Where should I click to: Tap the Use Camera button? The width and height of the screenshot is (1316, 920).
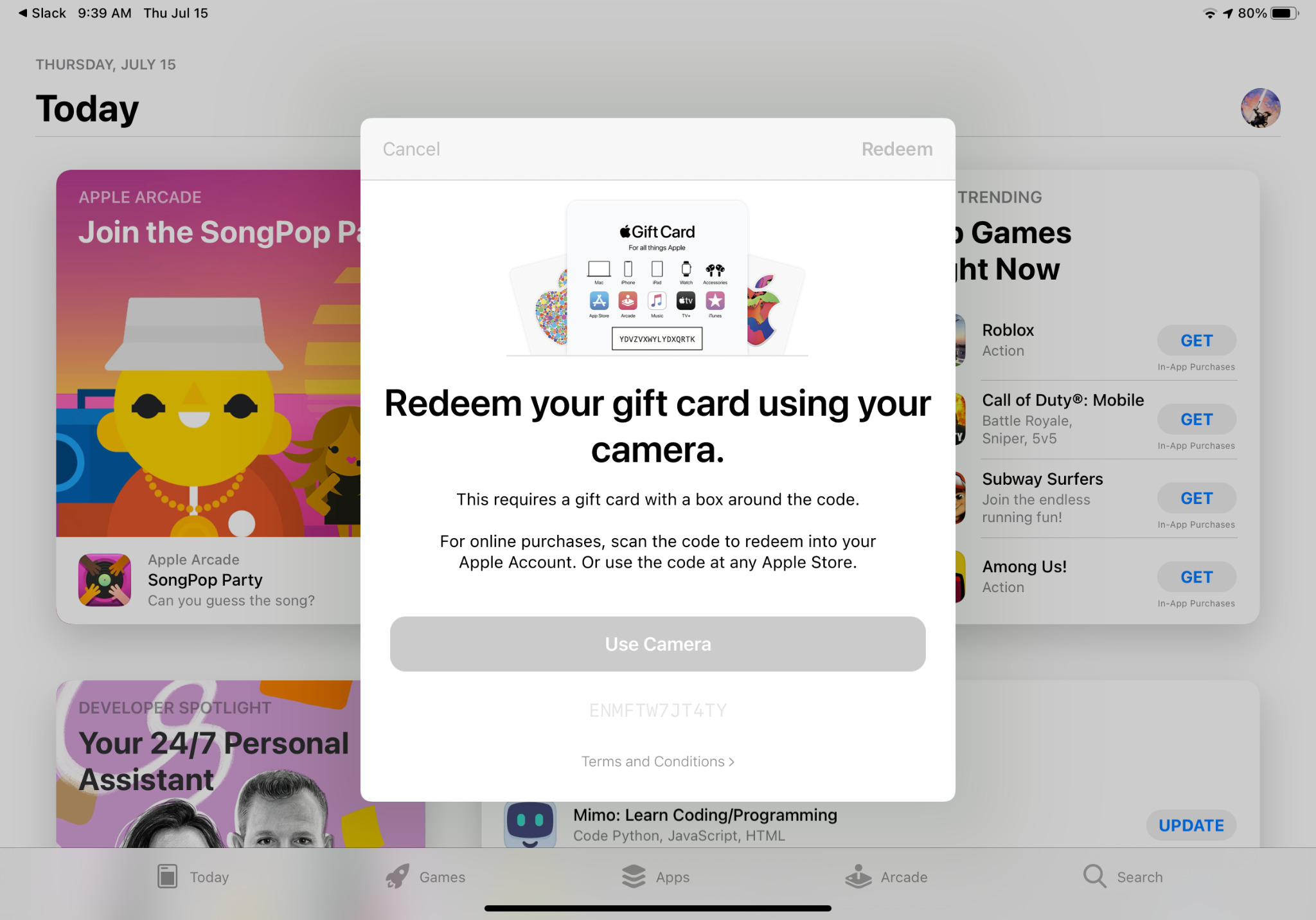pyautogui.click(x=657, y=644)
